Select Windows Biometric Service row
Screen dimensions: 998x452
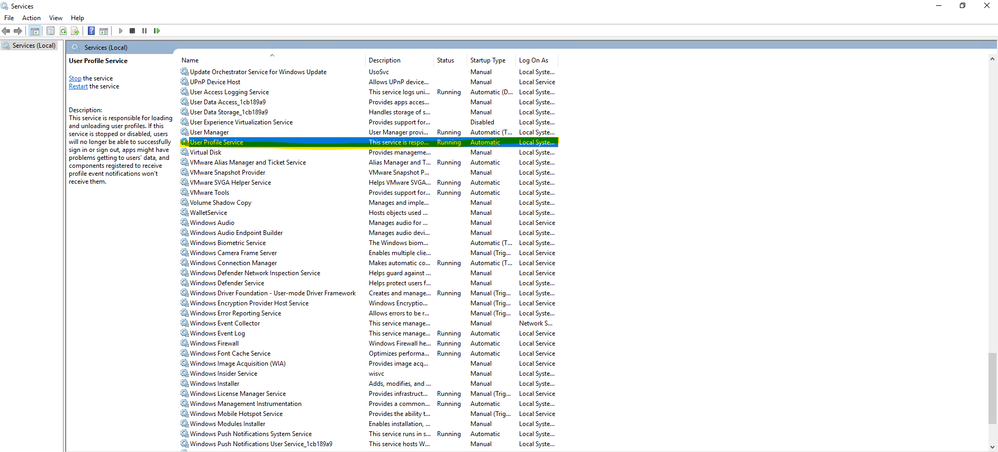click(369, 243)
